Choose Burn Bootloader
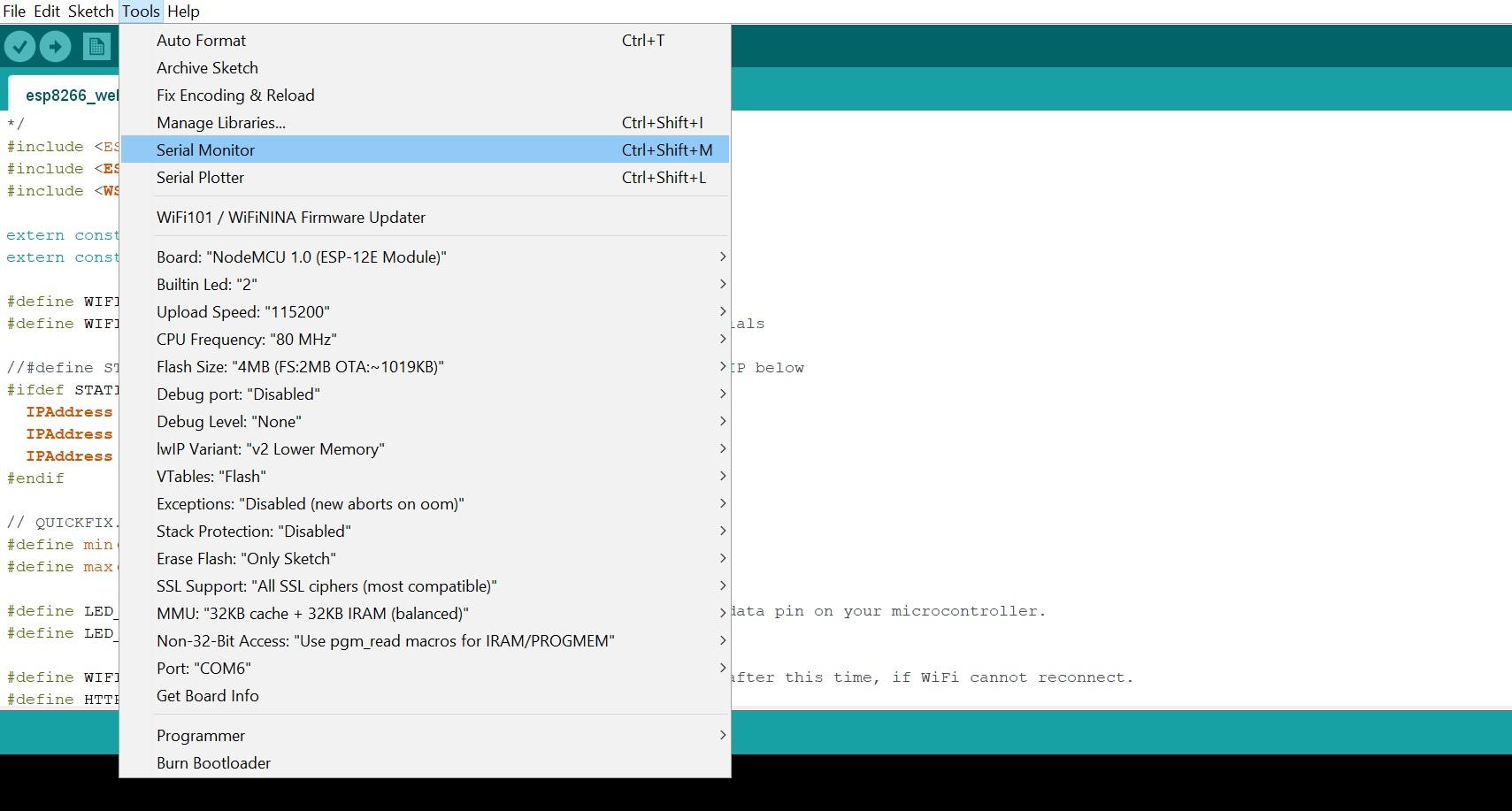 [x=425, y=763]
